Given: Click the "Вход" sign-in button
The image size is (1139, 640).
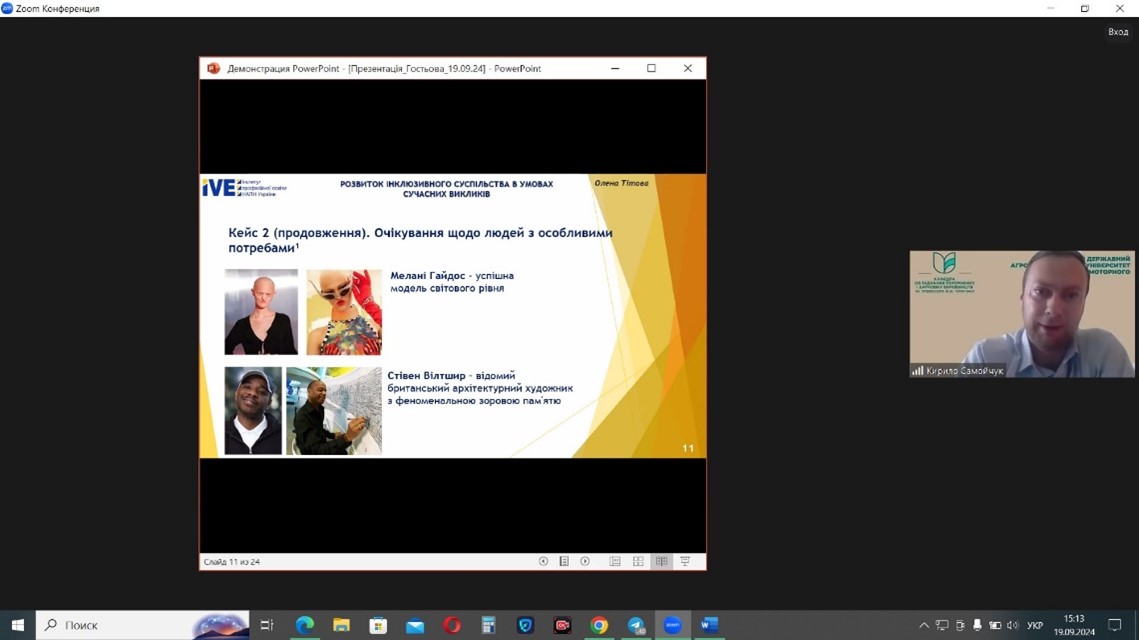Looking at the screenshot, I should (x=1117, y=32).
